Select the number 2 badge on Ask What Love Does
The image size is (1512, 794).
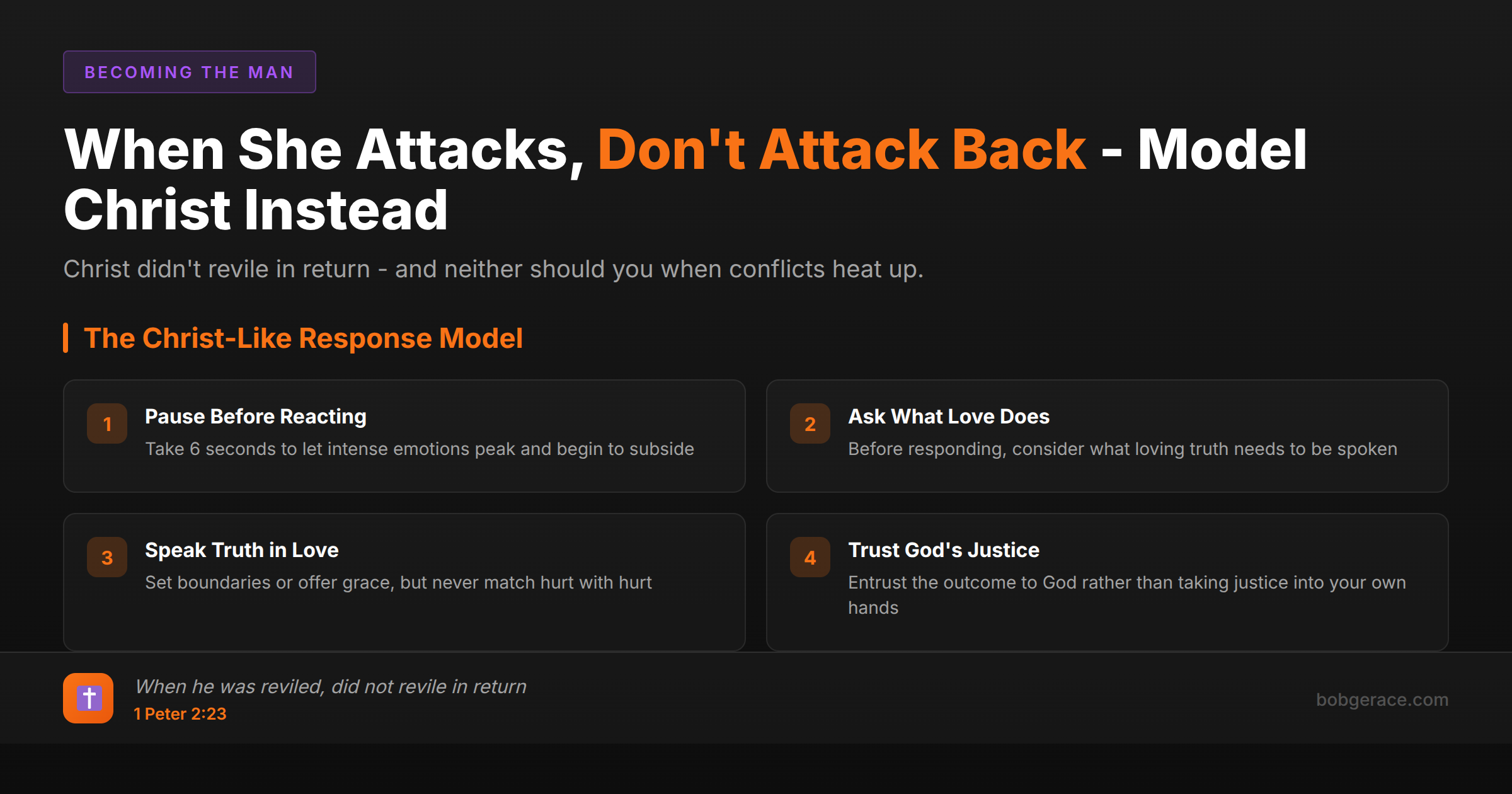[810, 423]
